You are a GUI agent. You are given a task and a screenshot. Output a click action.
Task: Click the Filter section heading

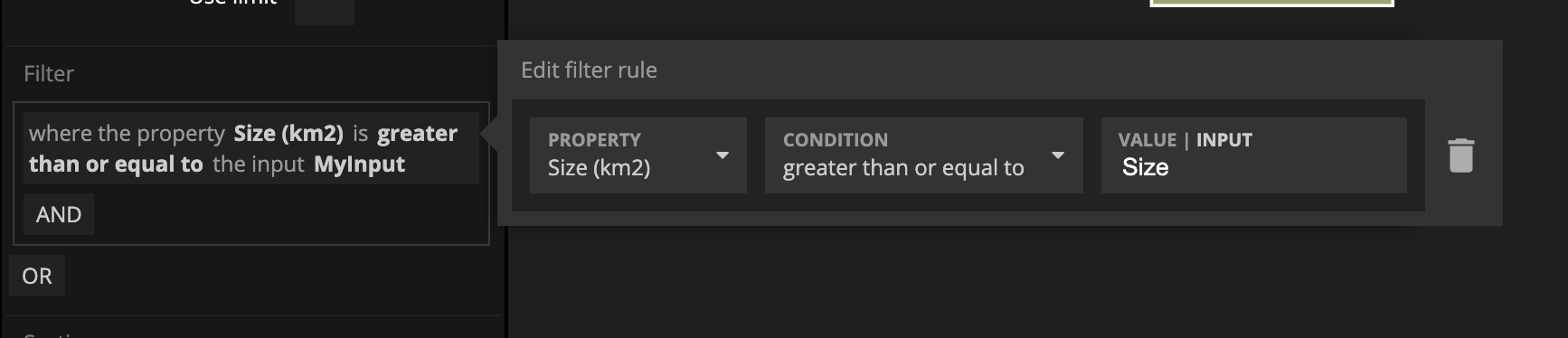tap(49, 74)
